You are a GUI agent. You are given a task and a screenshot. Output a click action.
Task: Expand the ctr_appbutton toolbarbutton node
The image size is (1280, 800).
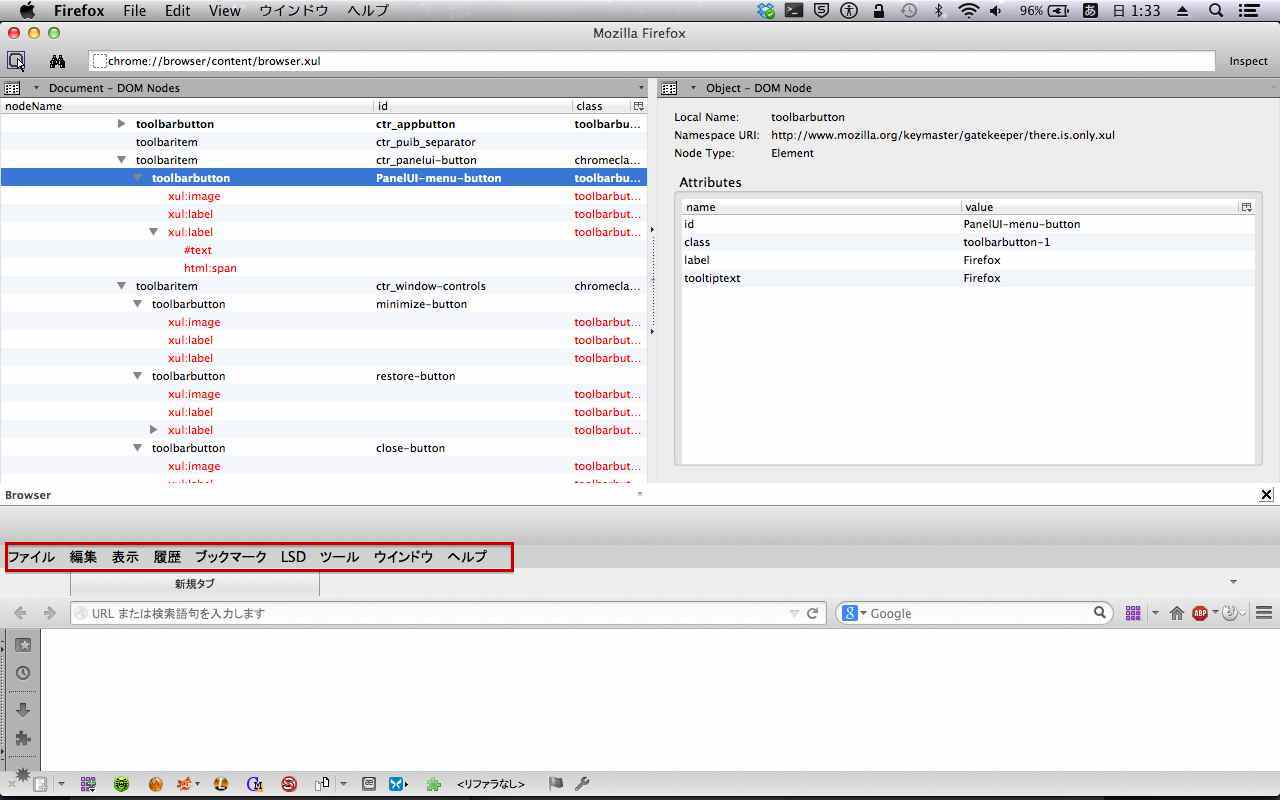pos(121,124)
